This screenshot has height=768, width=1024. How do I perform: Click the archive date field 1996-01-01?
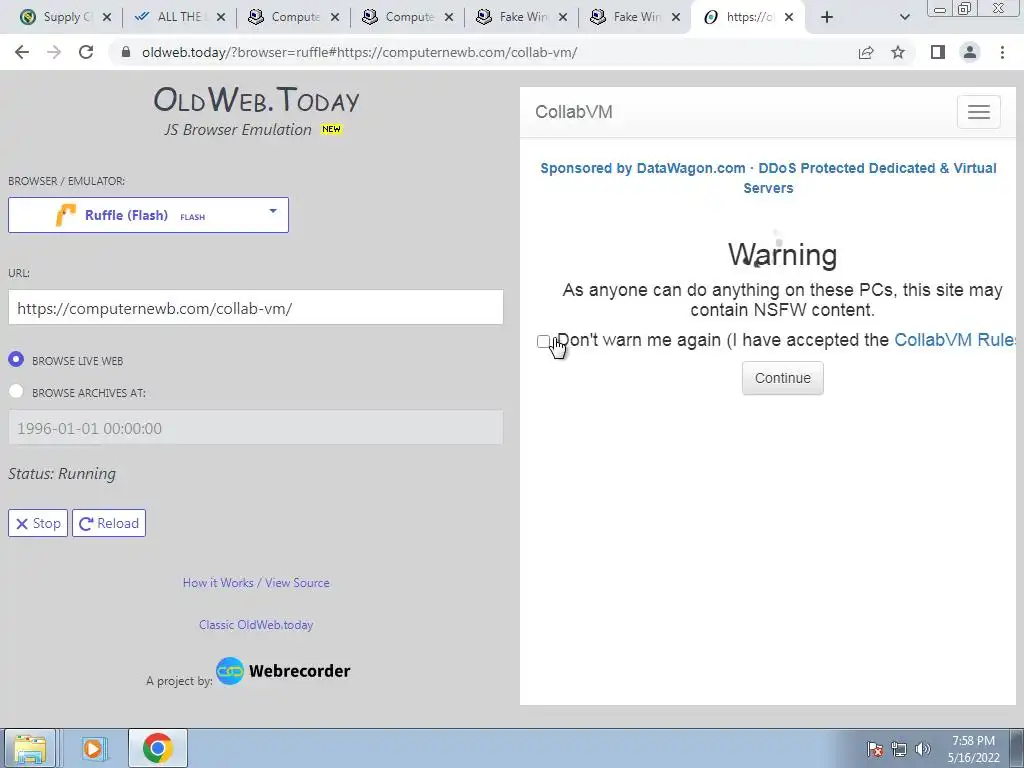pyautogui.click(x=255, y=428)
